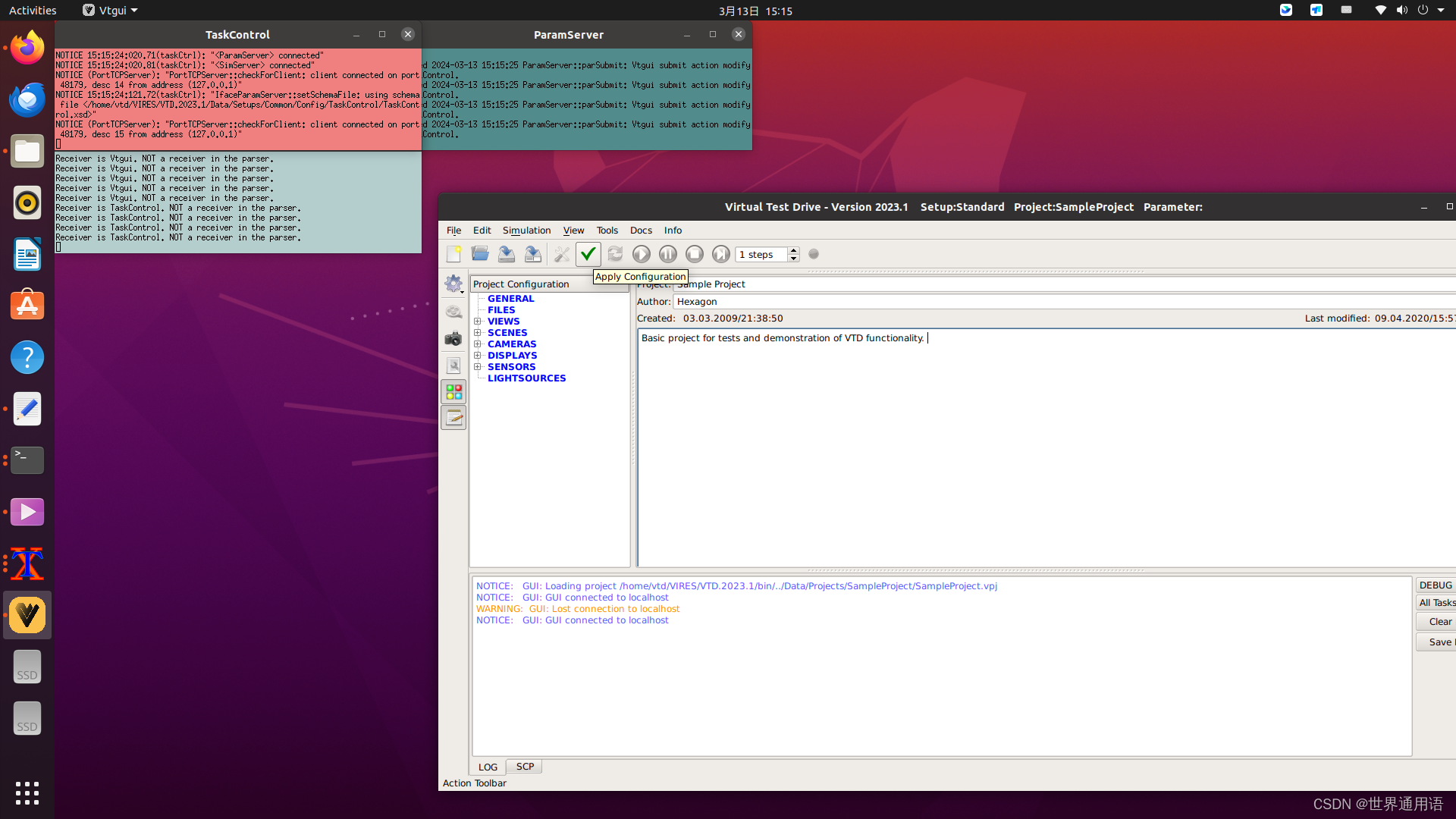Create a new project with the blank page icon
This screenshot has height=819, width=1456.
(453, 254)
